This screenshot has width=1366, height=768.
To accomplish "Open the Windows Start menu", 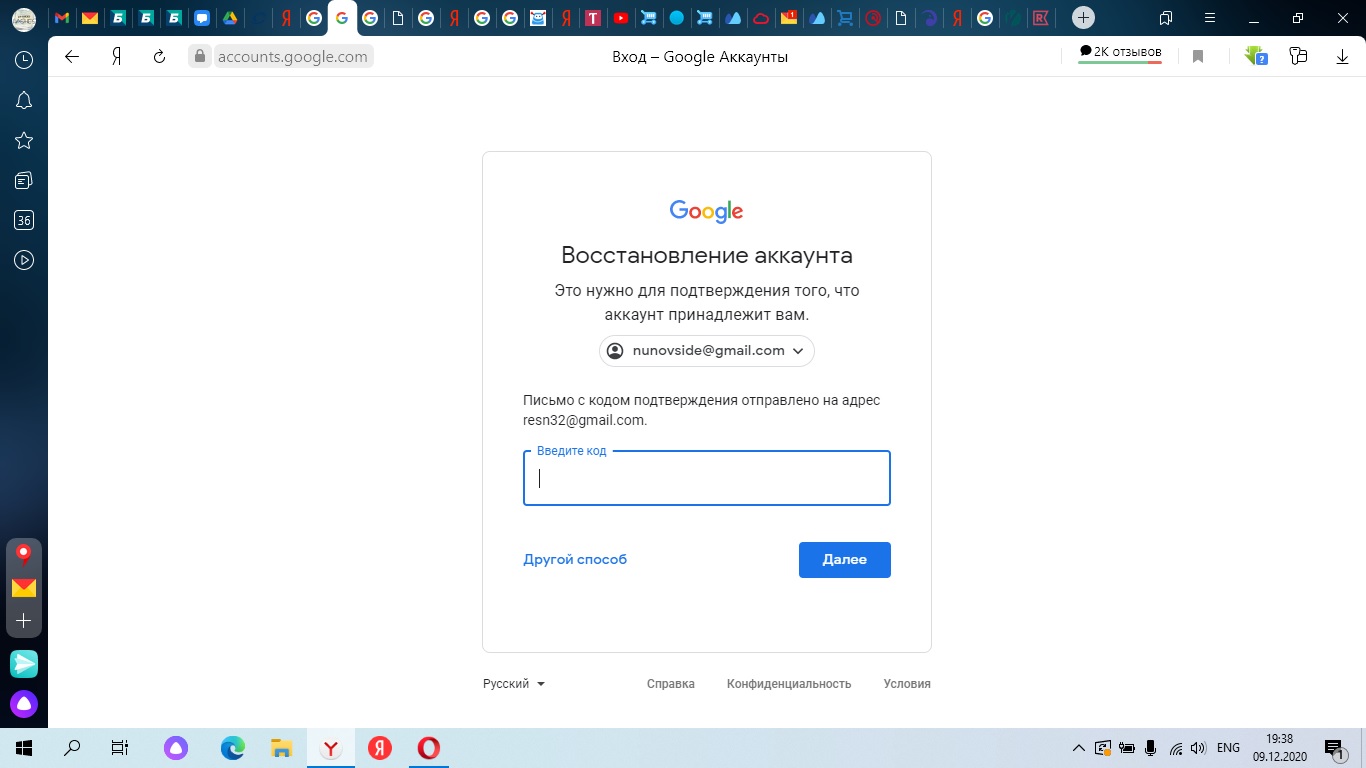I will 24,748.
